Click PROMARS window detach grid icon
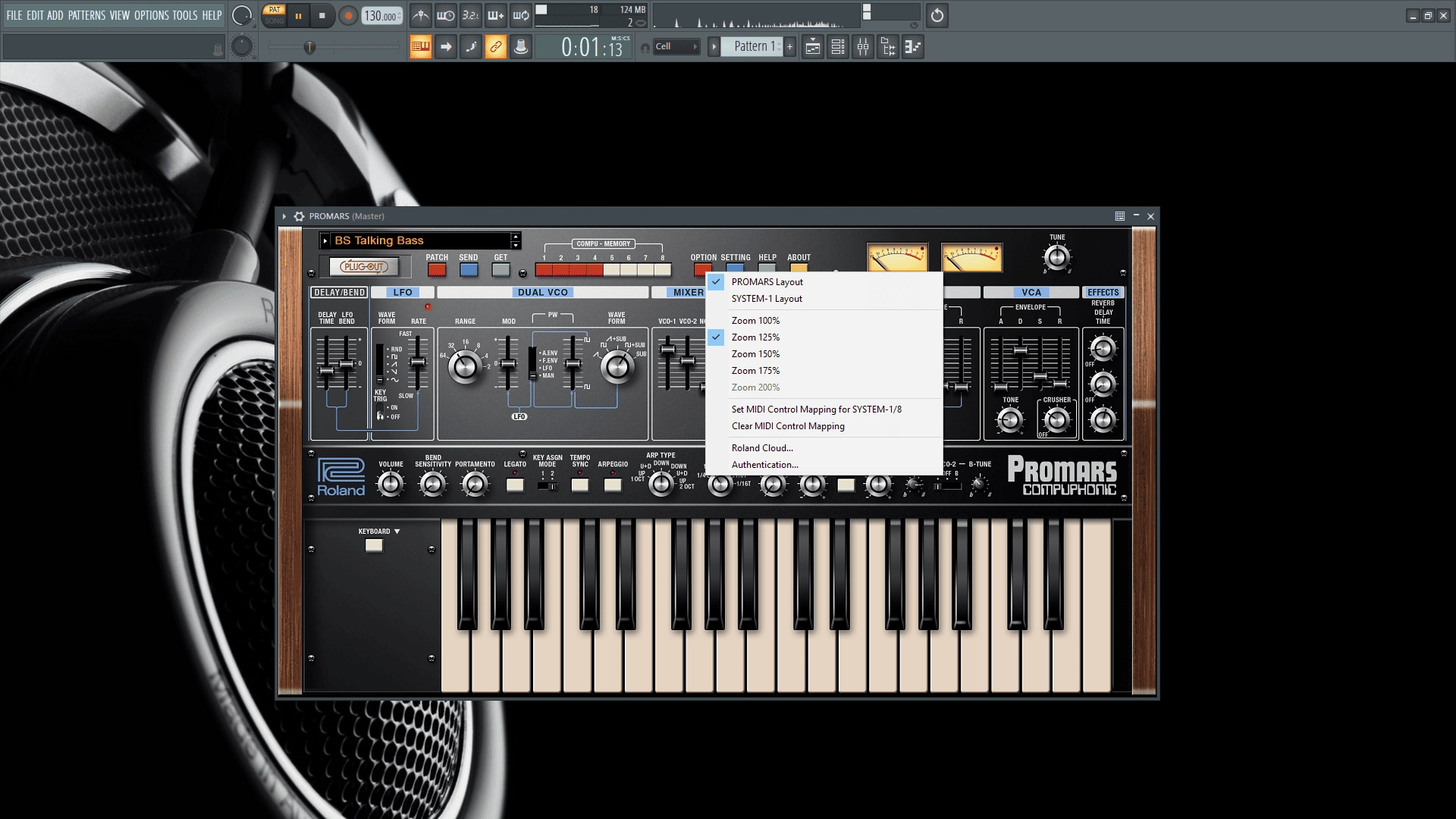The image size is (1456, 819). tap(1119, 216)
